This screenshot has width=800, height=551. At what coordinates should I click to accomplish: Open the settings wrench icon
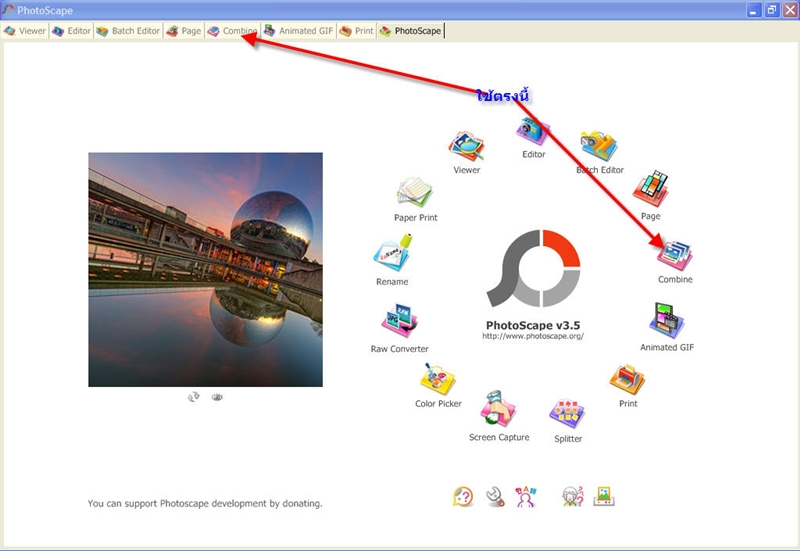[494, 496]
